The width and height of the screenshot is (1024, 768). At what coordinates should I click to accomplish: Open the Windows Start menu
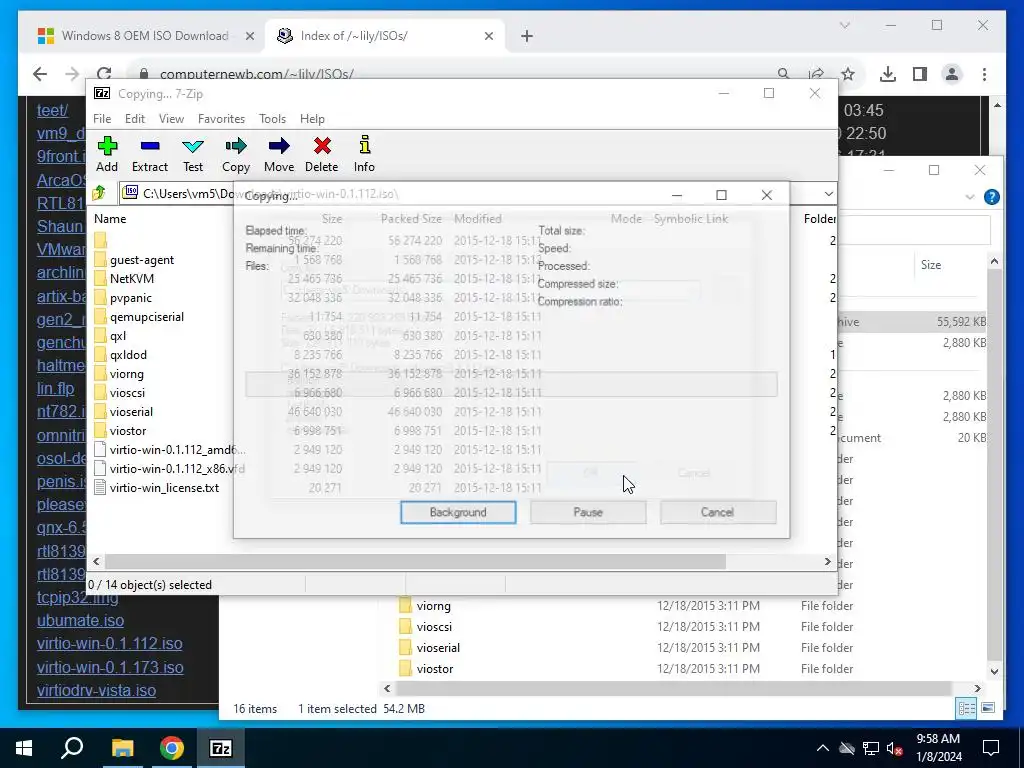(24, 748)
